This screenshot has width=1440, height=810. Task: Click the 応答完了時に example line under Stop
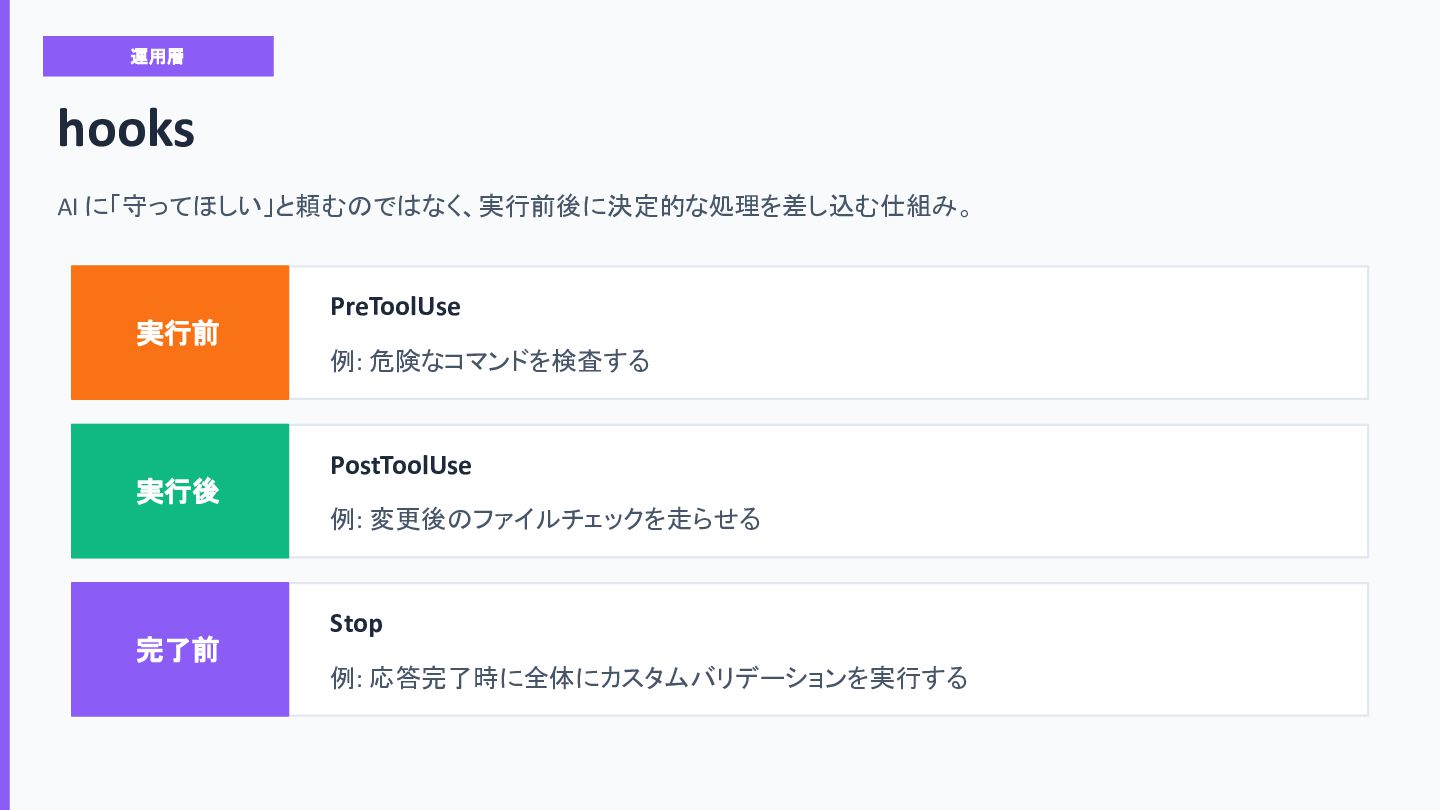pyautogui.click(x=649, y=678)
